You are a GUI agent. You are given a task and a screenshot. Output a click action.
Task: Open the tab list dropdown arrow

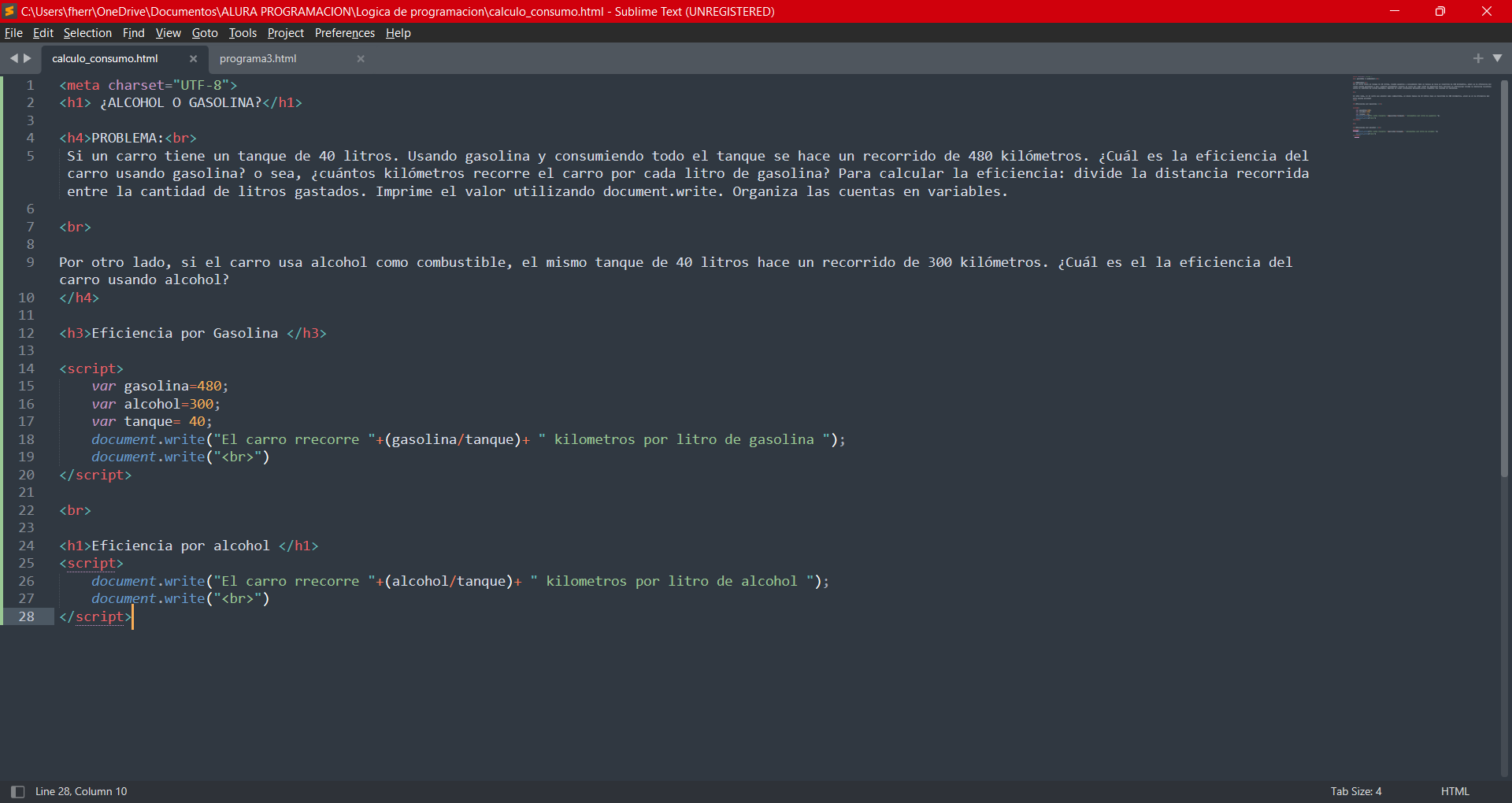pyautogui.click(x=1497, y=58)
